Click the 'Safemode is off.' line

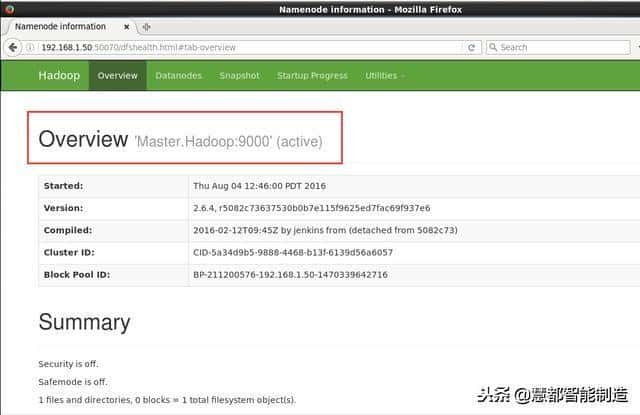tap(73, 382)
